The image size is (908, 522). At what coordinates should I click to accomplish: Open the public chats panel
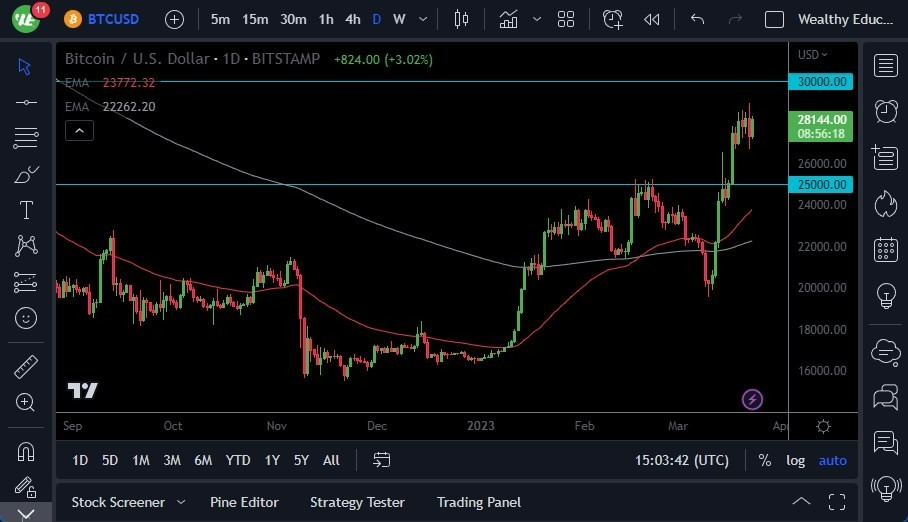click(885, 351)
